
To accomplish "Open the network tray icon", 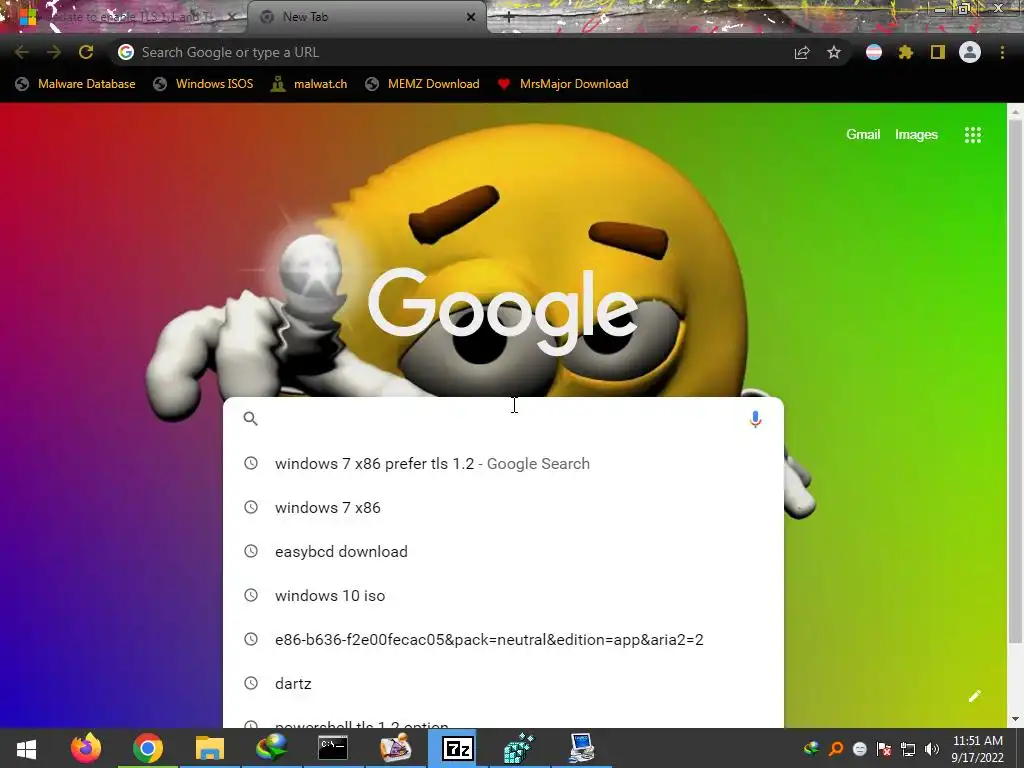I will tap(908, 749).
